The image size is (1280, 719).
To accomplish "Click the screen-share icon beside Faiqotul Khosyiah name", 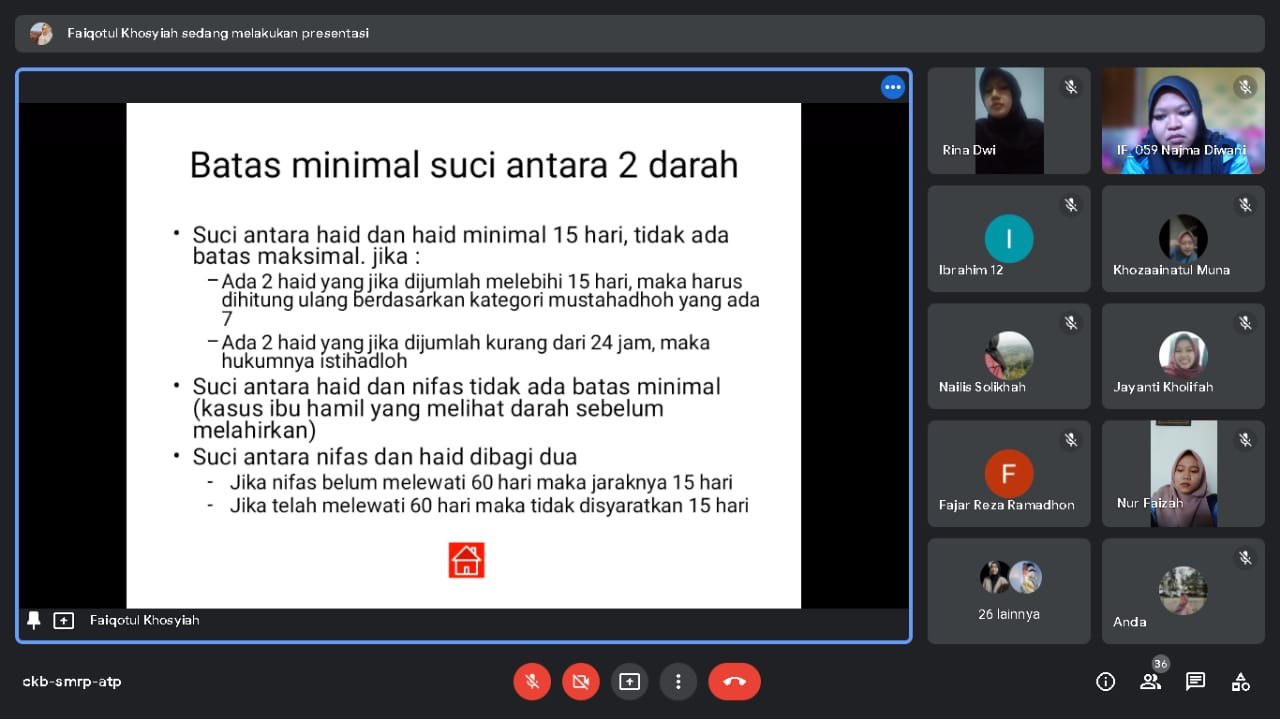I will [x=64, y=621].
